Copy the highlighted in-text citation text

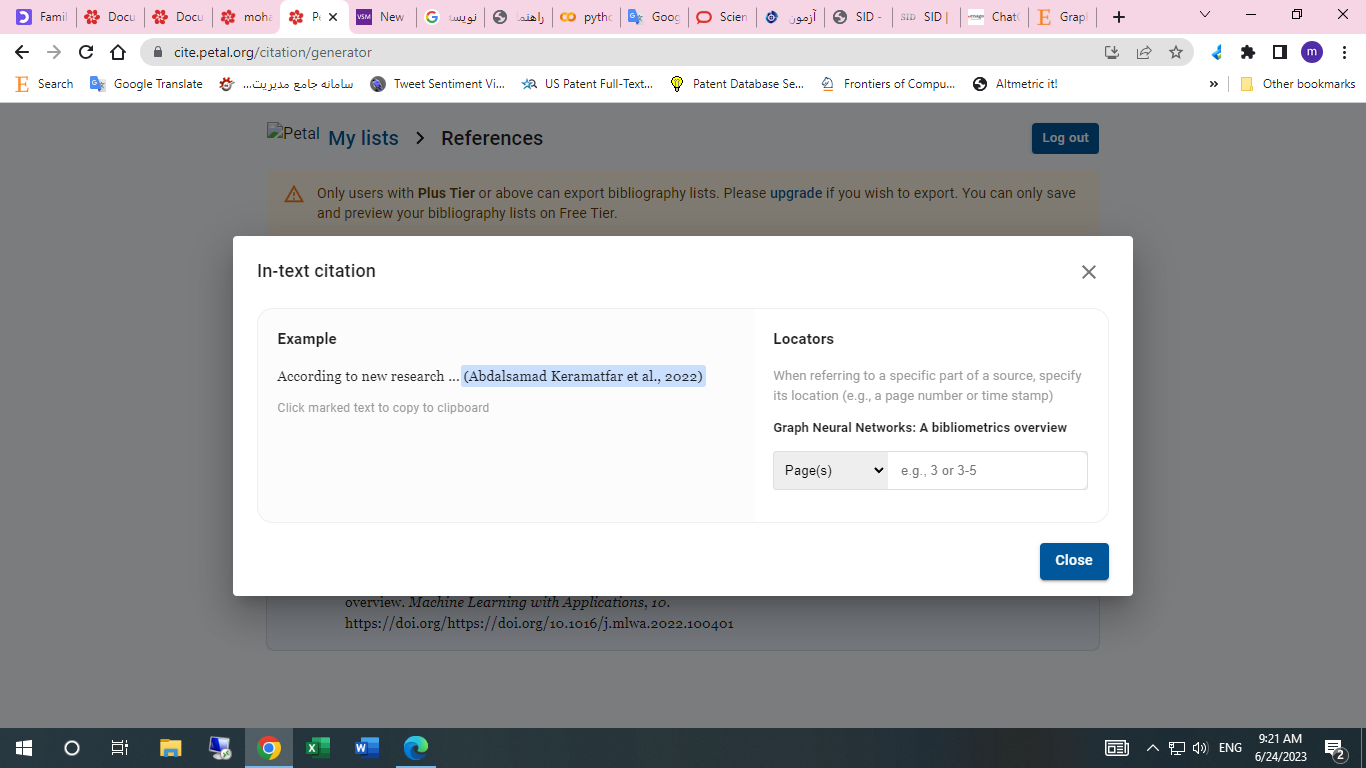[x=584, y=376]
